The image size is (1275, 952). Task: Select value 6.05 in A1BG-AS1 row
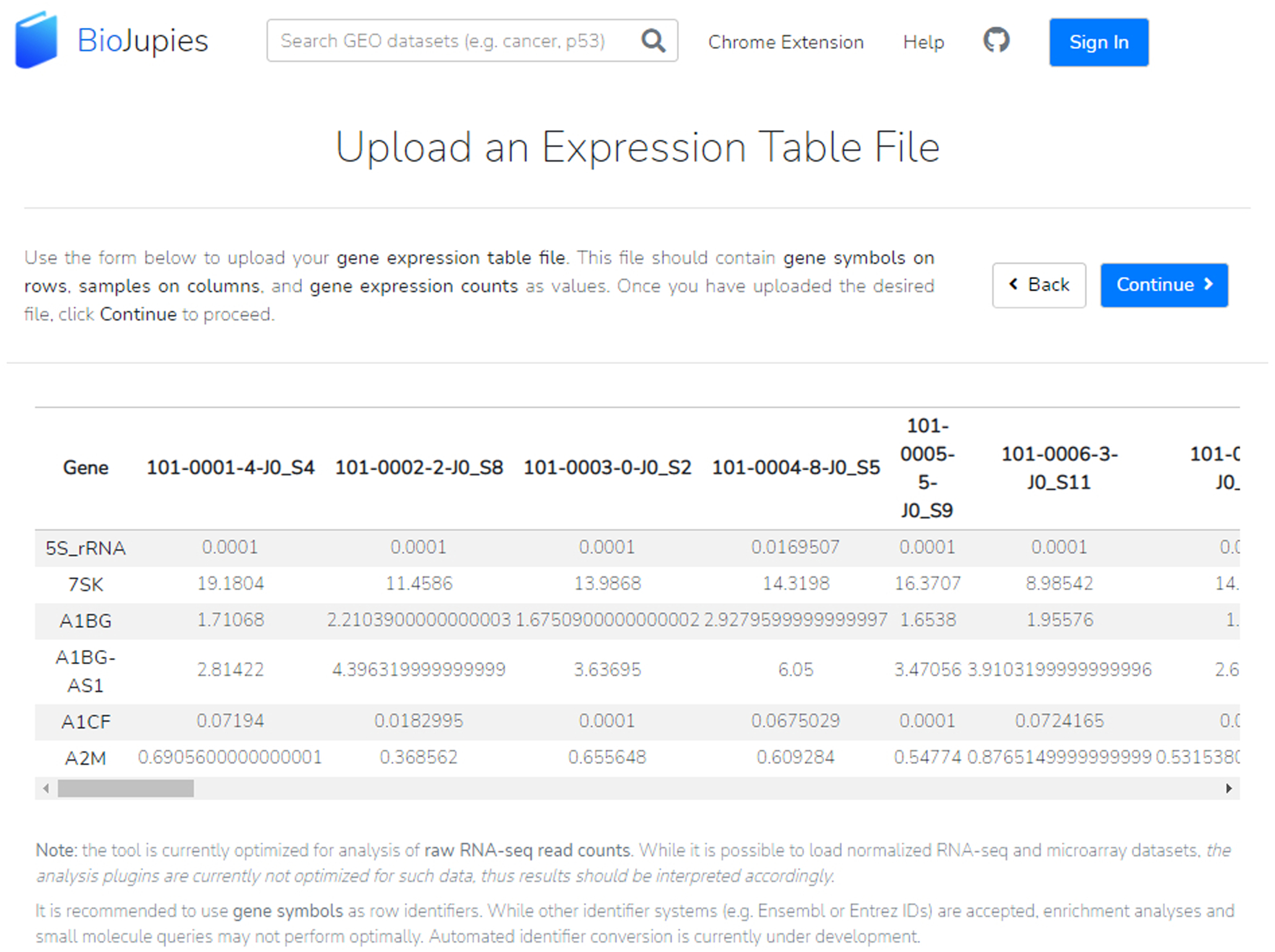point(795,670)
